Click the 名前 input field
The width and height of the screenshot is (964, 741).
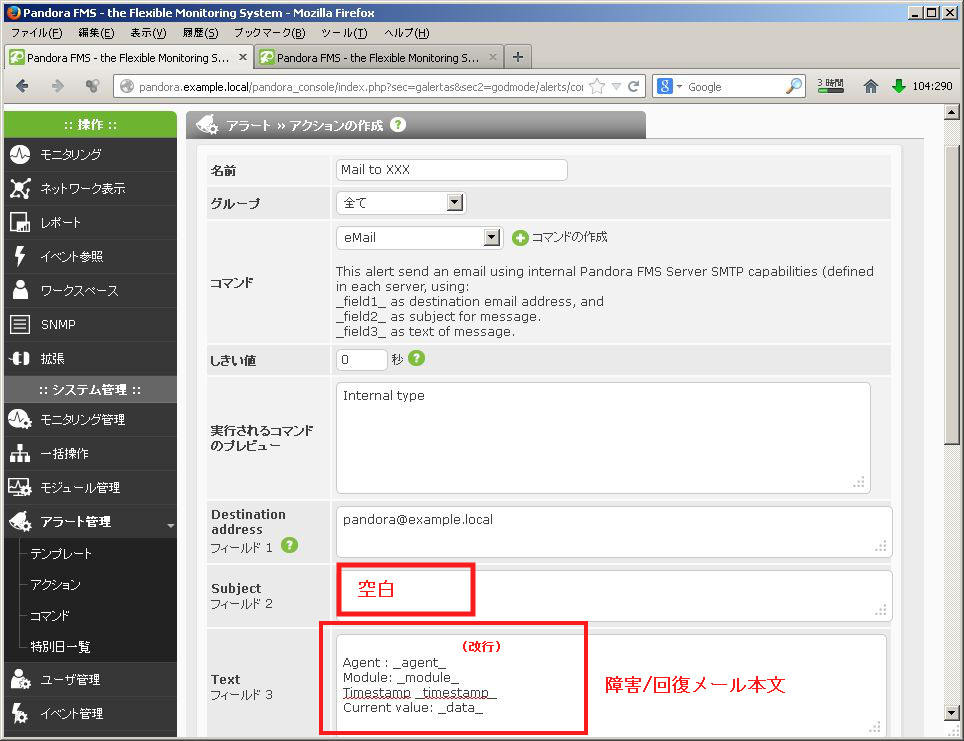(x=452, y=170)
